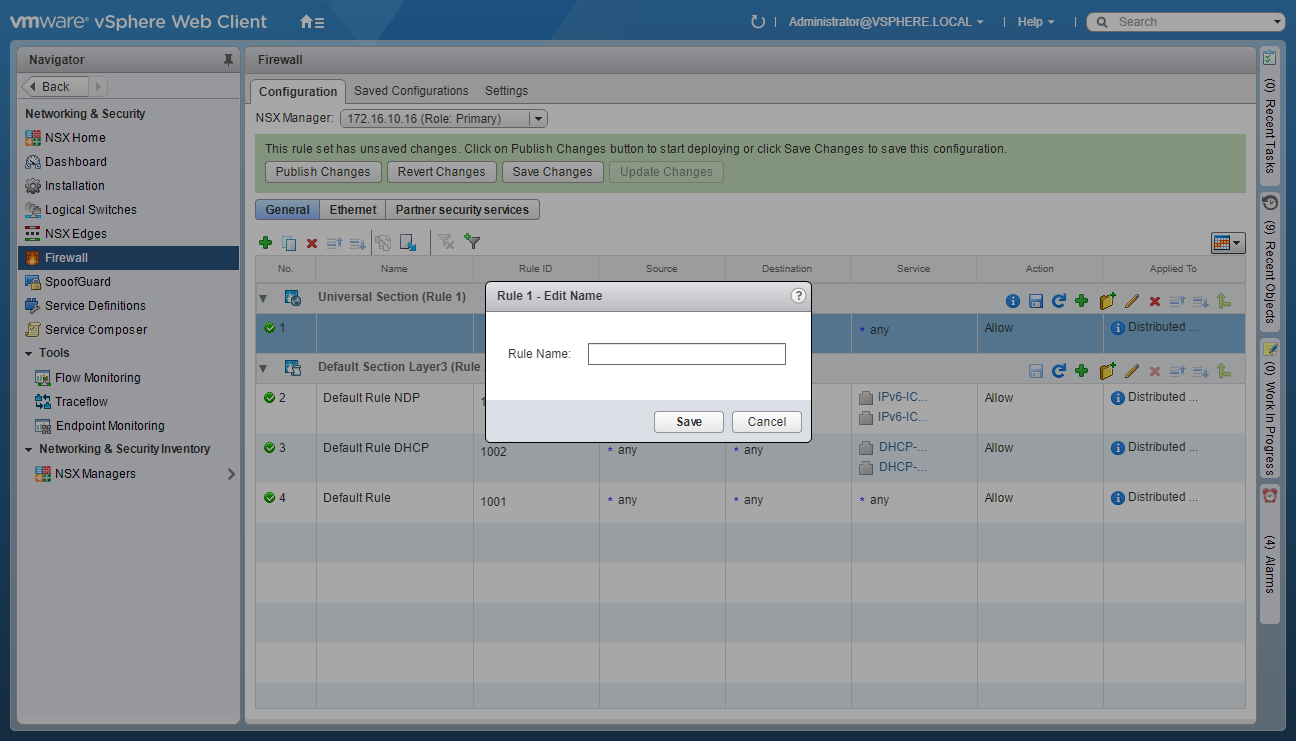This screenshot has width=1296, height=741.
Task: Toggle enabled check for Default Rule NDP
Action: (x=269, y=398)
